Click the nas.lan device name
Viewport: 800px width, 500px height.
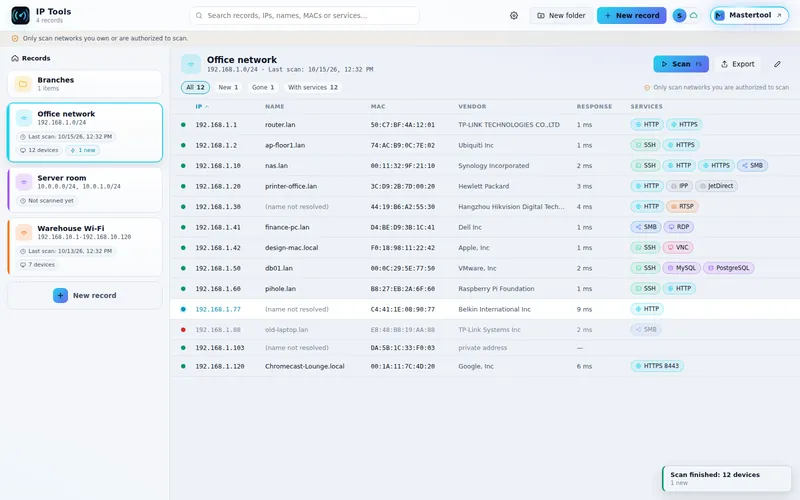(x=276, y=166)
